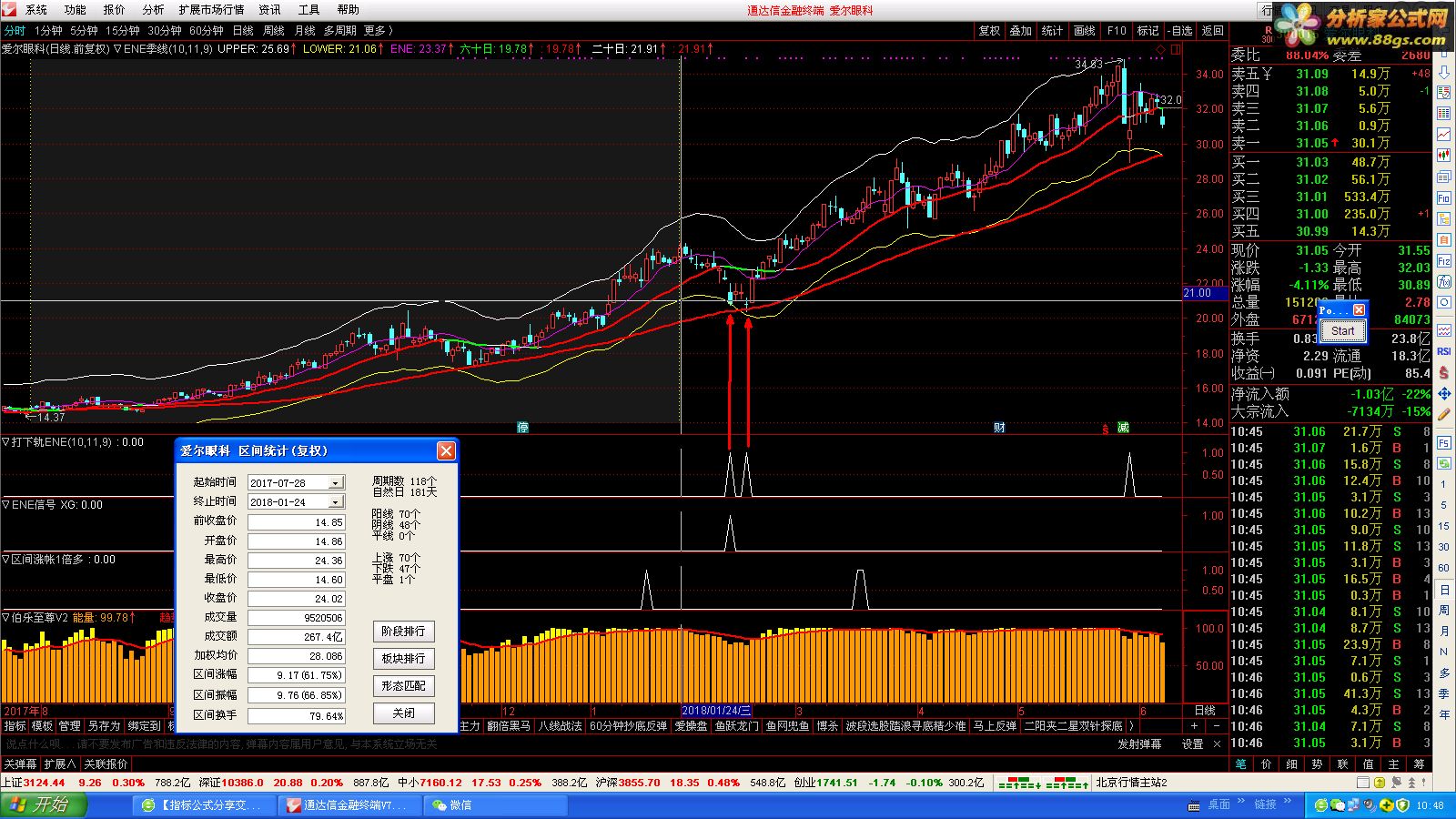Click the plus zoom-in button
Viewport: 1456px width, 819px height.
click(x=1194, y=726)
